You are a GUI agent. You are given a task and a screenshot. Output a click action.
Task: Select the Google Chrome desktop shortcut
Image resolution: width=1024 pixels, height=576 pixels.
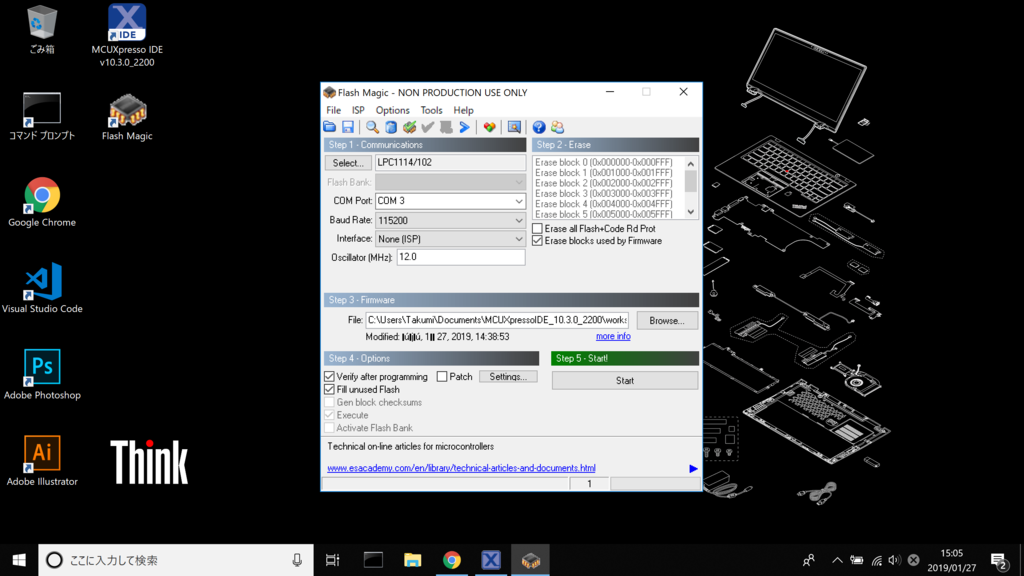click(42, 202)
